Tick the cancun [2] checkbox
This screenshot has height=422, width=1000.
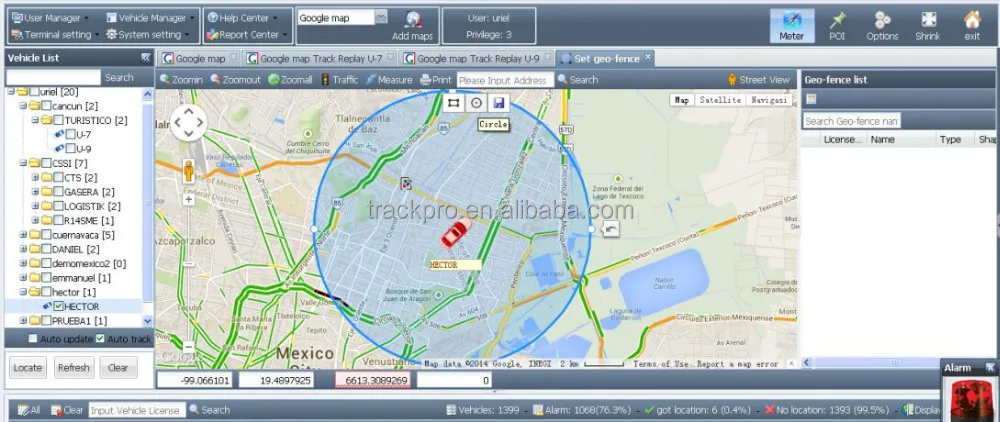pos(46,106)
